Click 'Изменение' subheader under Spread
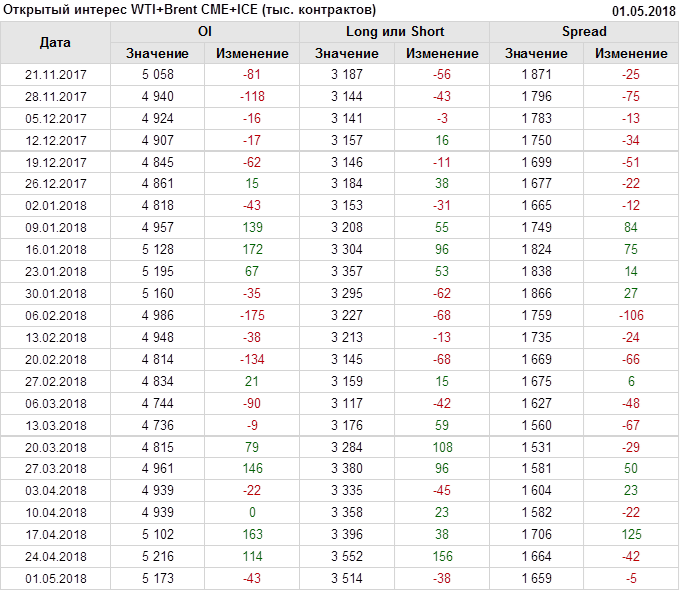Viewport: 680px width, 591px height. coord(630,54)
